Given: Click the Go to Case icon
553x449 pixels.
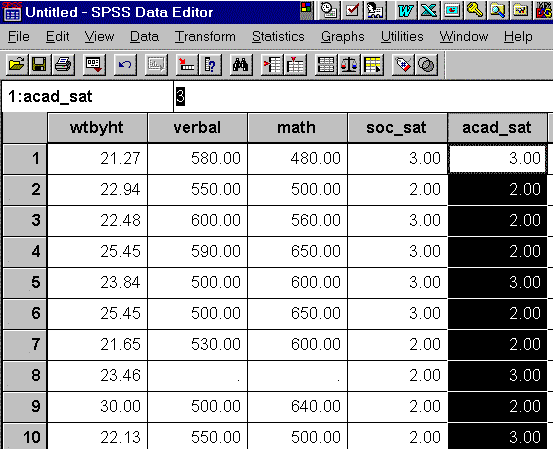Looking at the screenshot, I should 187,65.
